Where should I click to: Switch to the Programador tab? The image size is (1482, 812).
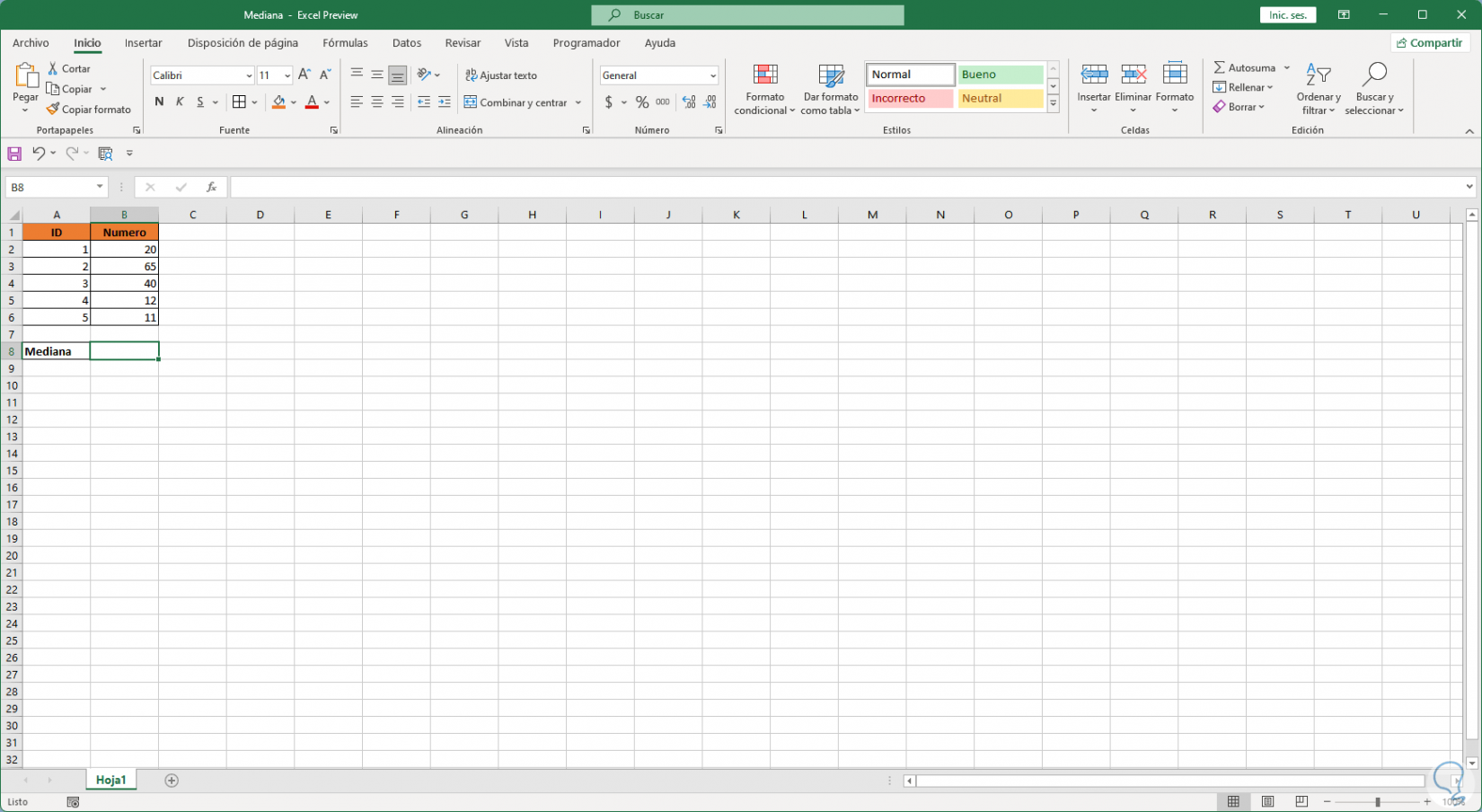click(587, 42)
